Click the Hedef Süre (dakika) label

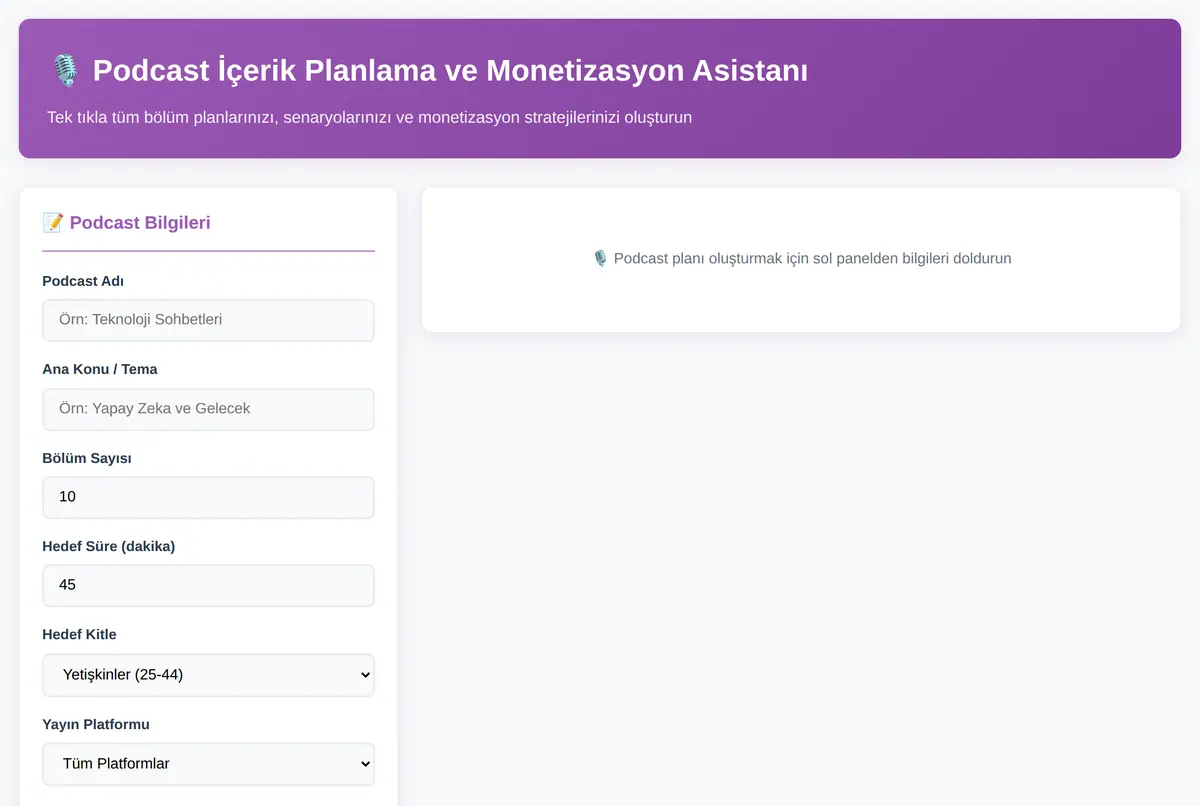(x=109, y=546)
